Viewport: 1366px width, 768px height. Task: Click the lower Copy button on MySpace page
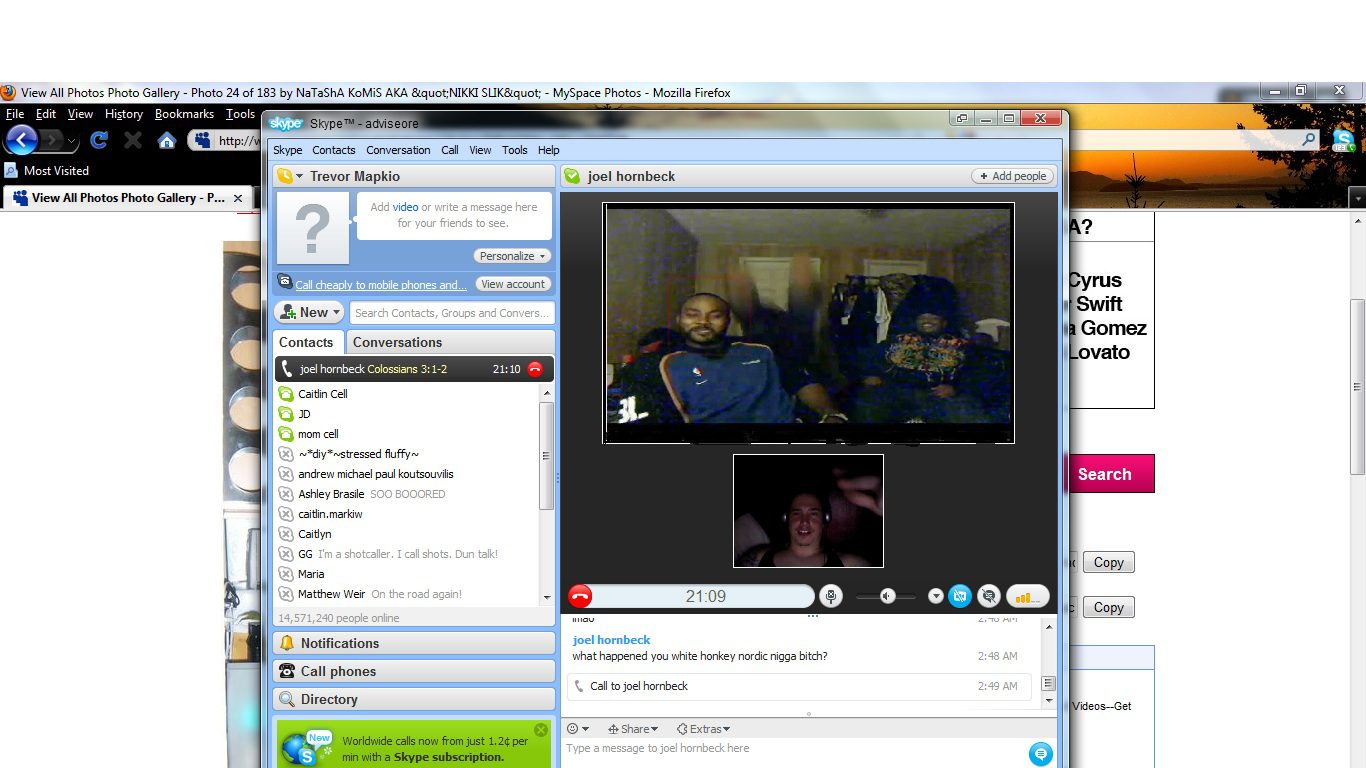[x=1108, y=607]
